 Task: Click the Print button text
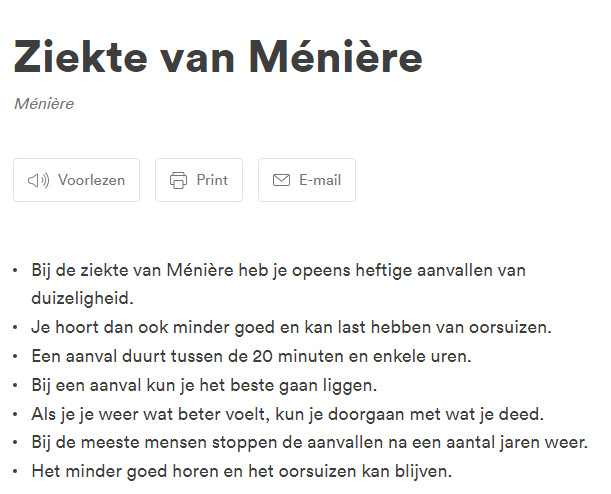(x=212, y=181)
